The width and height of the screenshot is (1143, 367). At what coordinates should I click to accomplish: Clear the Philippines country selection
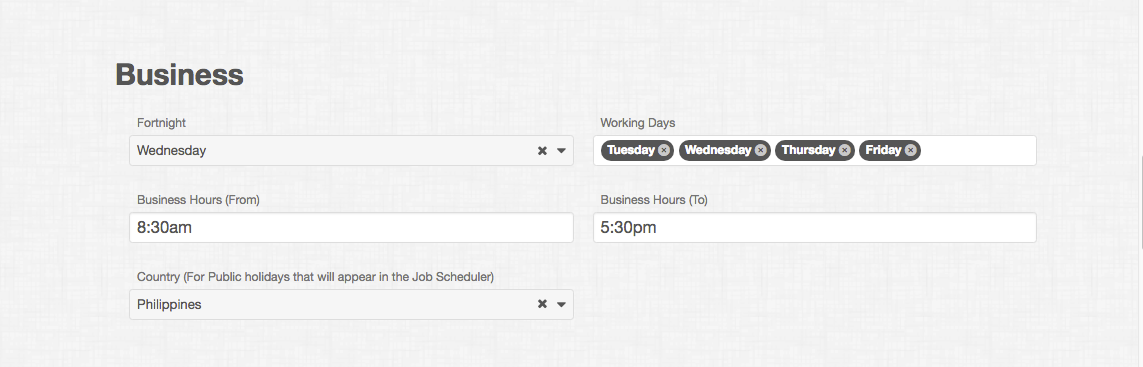542,304
